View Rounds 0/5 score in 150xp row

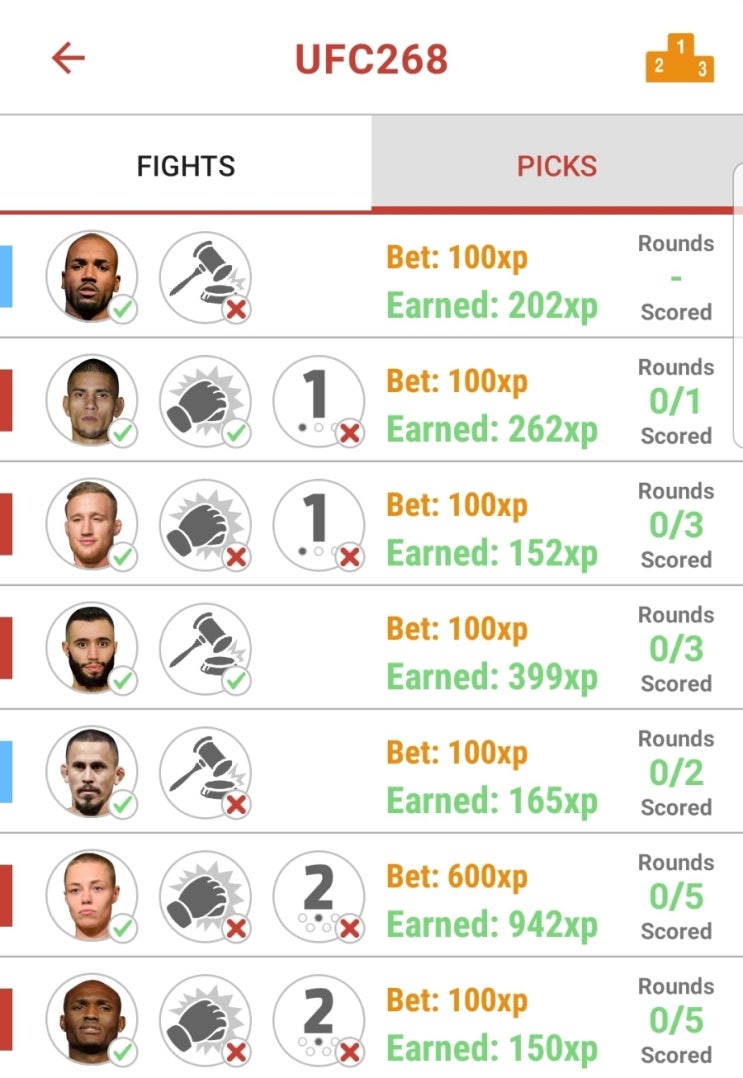tap(676, 1020)
